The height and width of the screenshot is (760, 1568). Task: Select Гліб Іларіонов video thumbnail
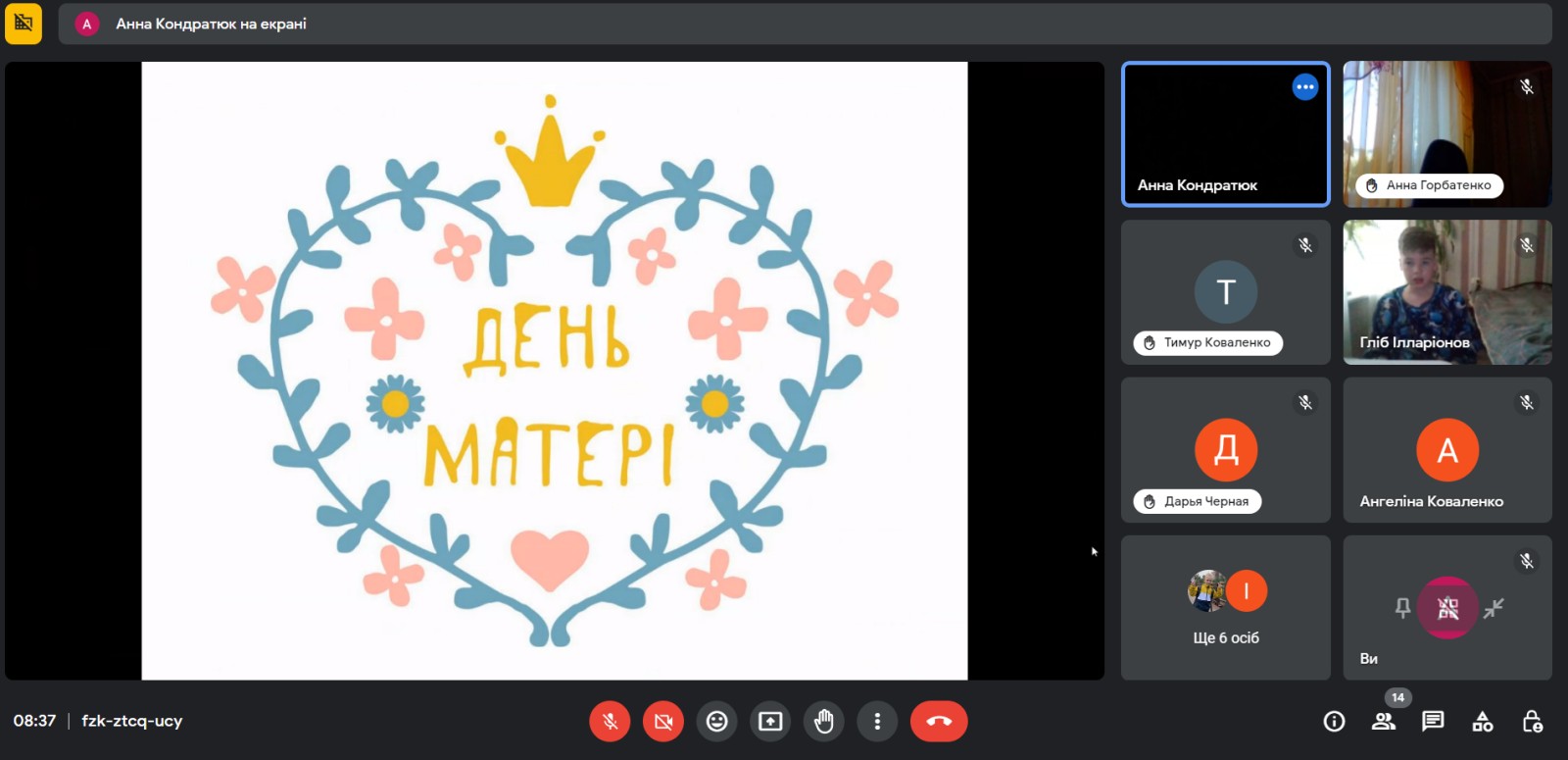click(x=1446, y=291)
